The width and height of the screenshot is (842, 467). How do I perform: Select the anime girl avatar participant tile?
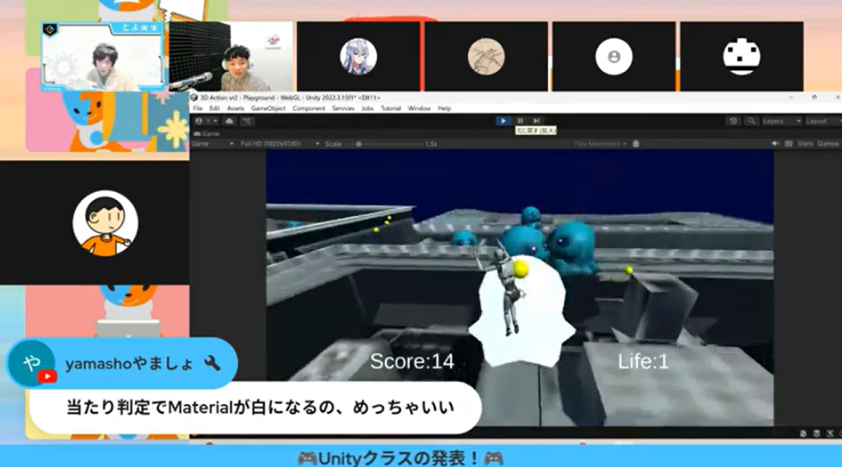pos(358,56)
